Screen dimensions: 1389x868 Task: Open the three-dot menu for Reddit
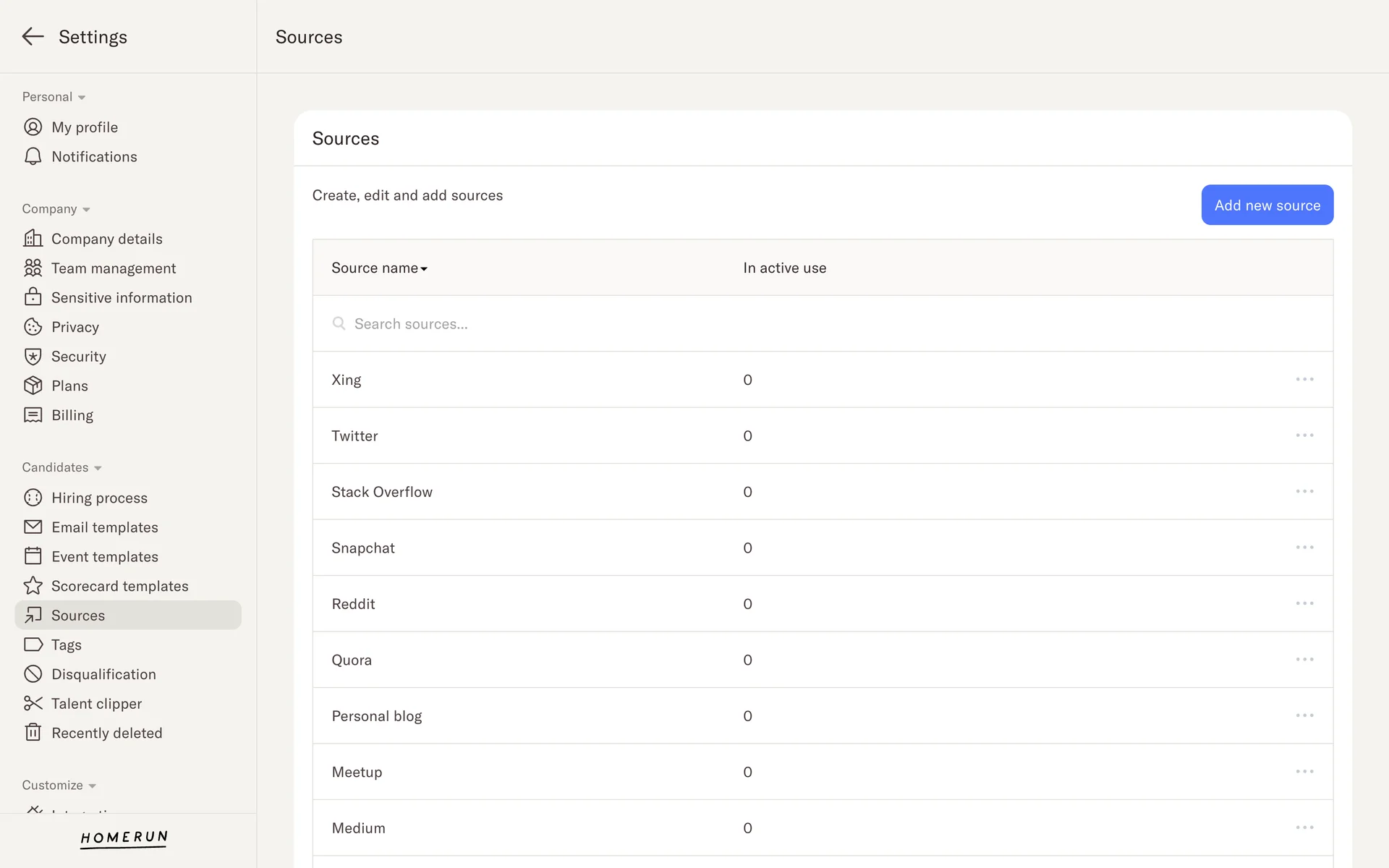pyautogui.click(x=1304, y=604)
